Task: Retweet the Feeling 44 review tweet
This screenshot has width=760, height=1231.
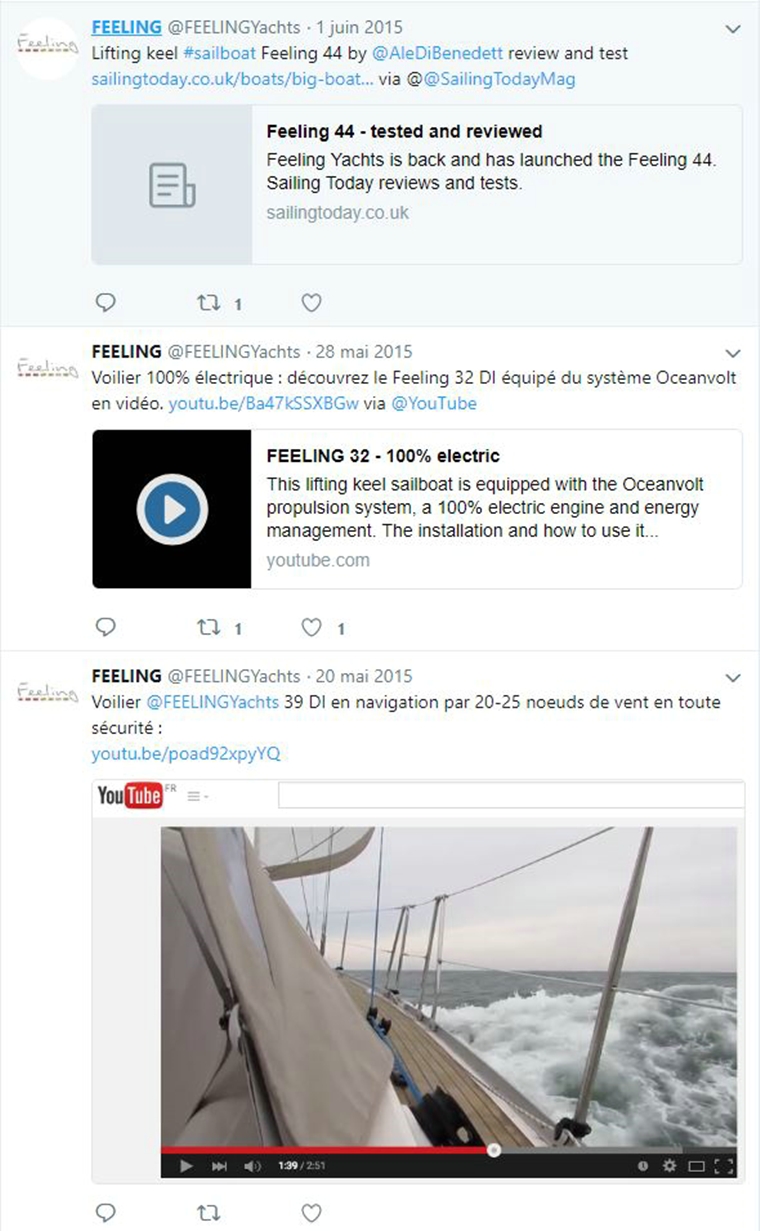Action: point(209,302)
